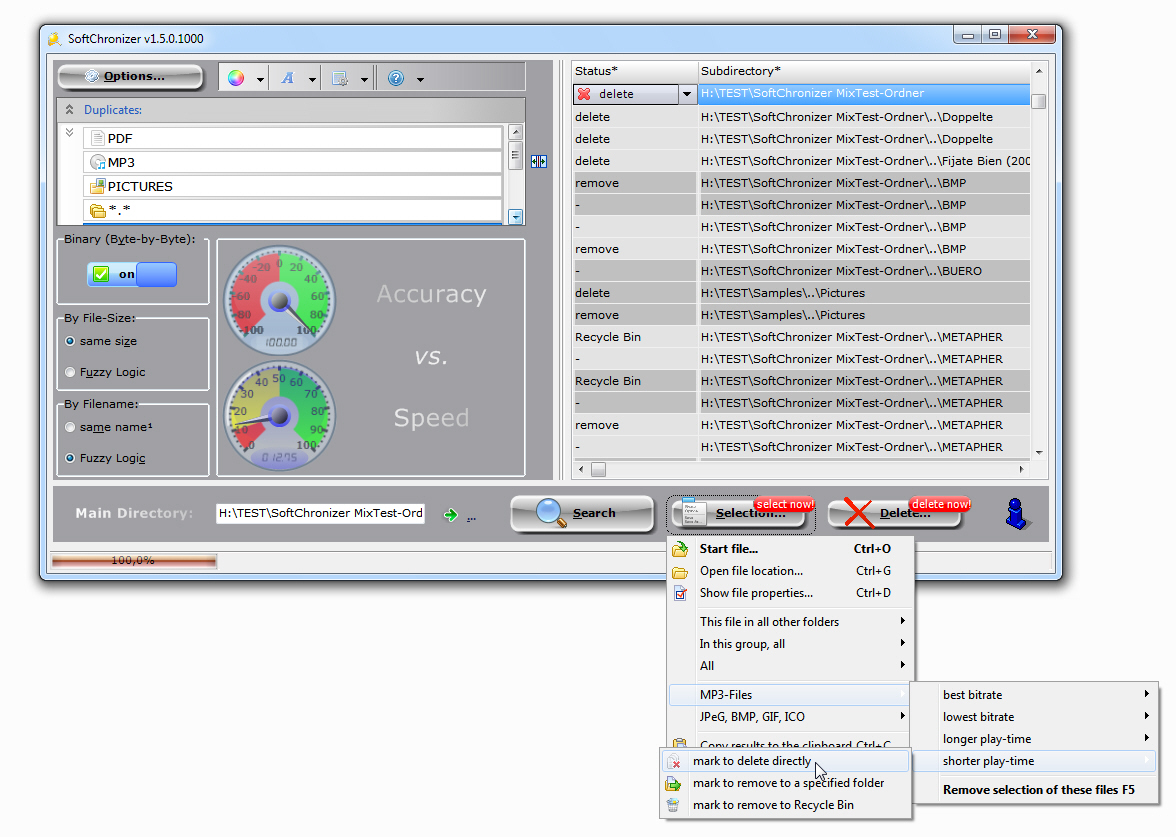Click 'Remove selection of these files F5'
1176x837 pixels.
(1035, 790)
